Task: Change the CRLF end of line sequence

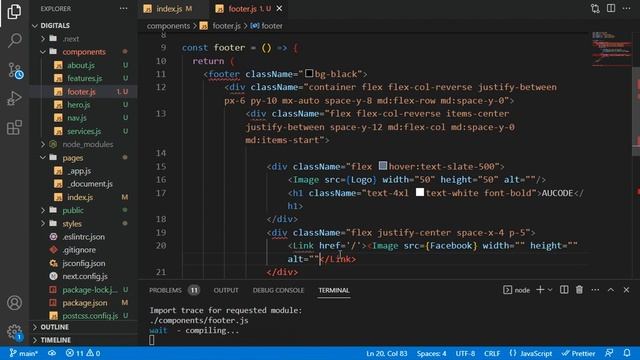Action: (492, 353)
